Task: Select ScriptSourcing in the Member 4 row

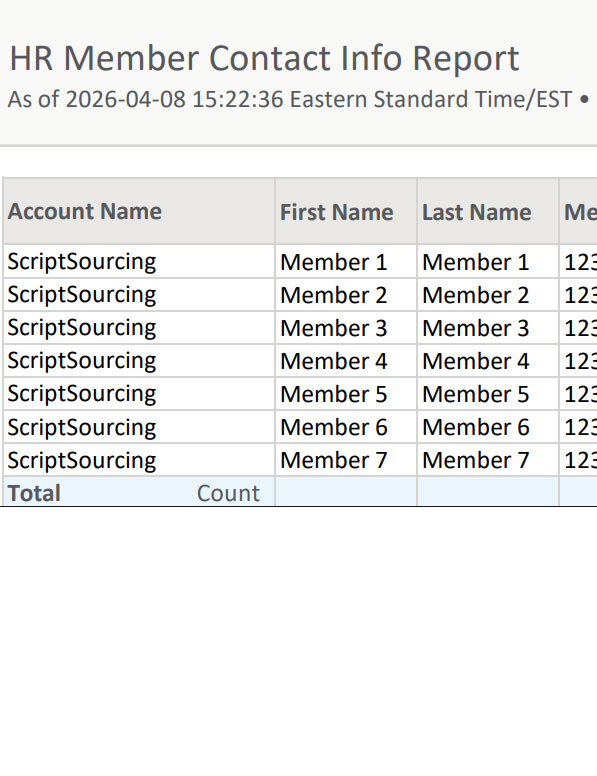Action: tap(82, 361)
